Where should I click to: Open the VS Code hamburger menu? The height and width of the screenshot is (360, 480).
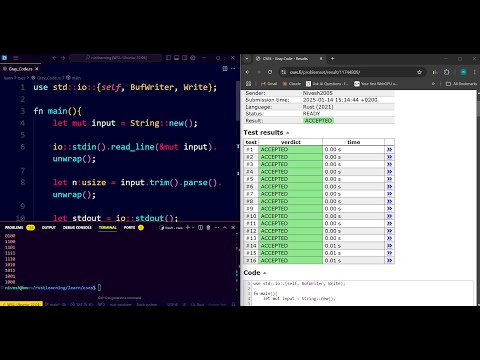[16, 58]
